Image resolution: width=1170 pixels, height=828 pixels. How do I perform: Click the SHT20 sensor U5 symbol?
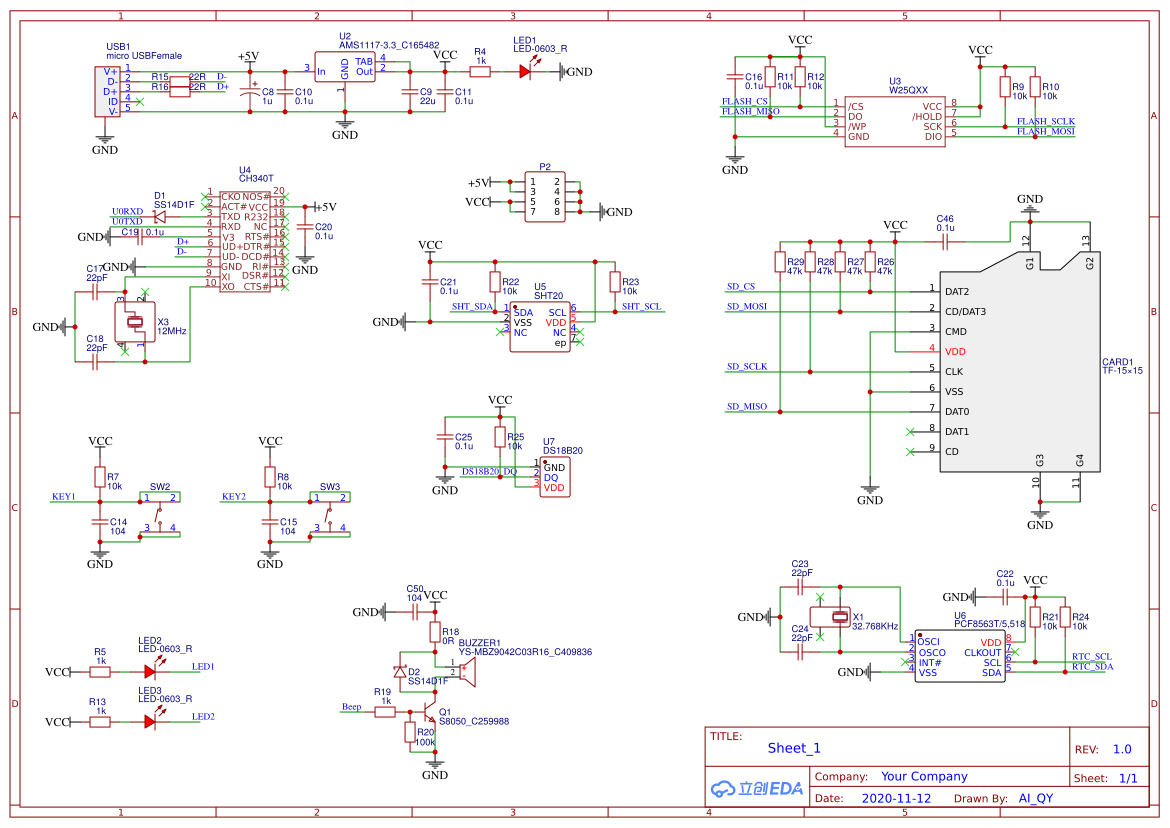click(x=540, y=327)
